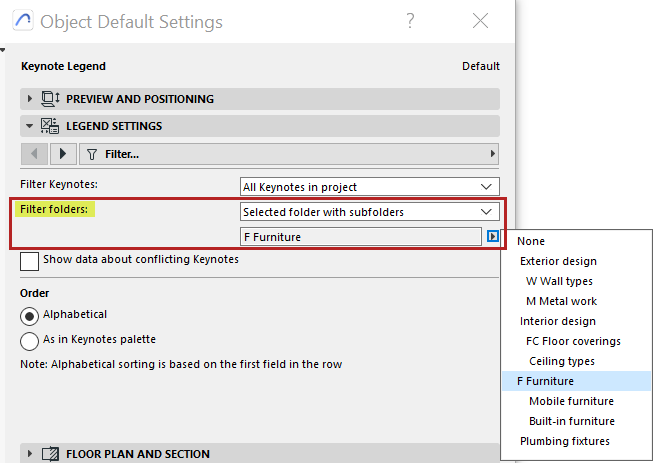Viewport: 655px width, 463px height.
Task: Click the Filter folders: label
Action: pos(54,209)
